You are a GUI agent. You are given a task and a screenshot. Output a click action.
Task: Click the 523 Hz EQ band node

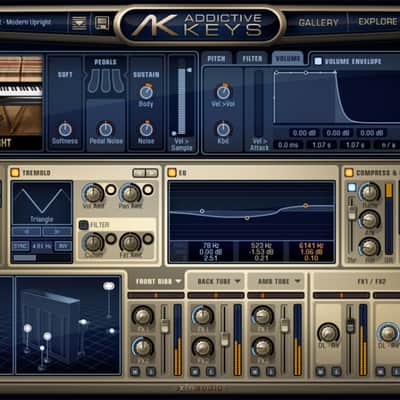coord(247,218)
